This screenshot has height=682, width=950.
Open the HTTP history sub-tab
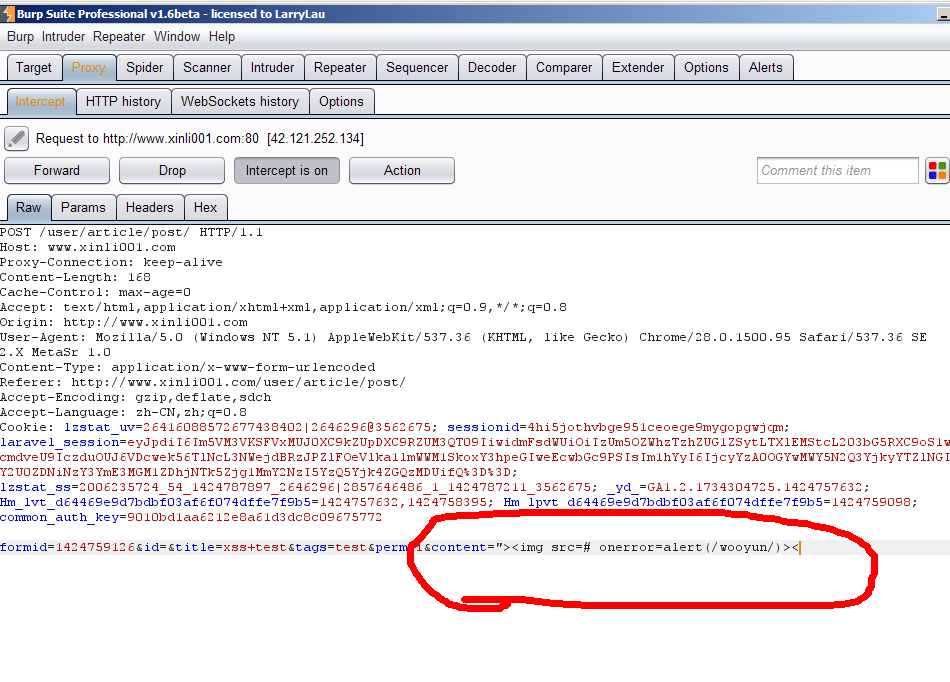point(124,101)
